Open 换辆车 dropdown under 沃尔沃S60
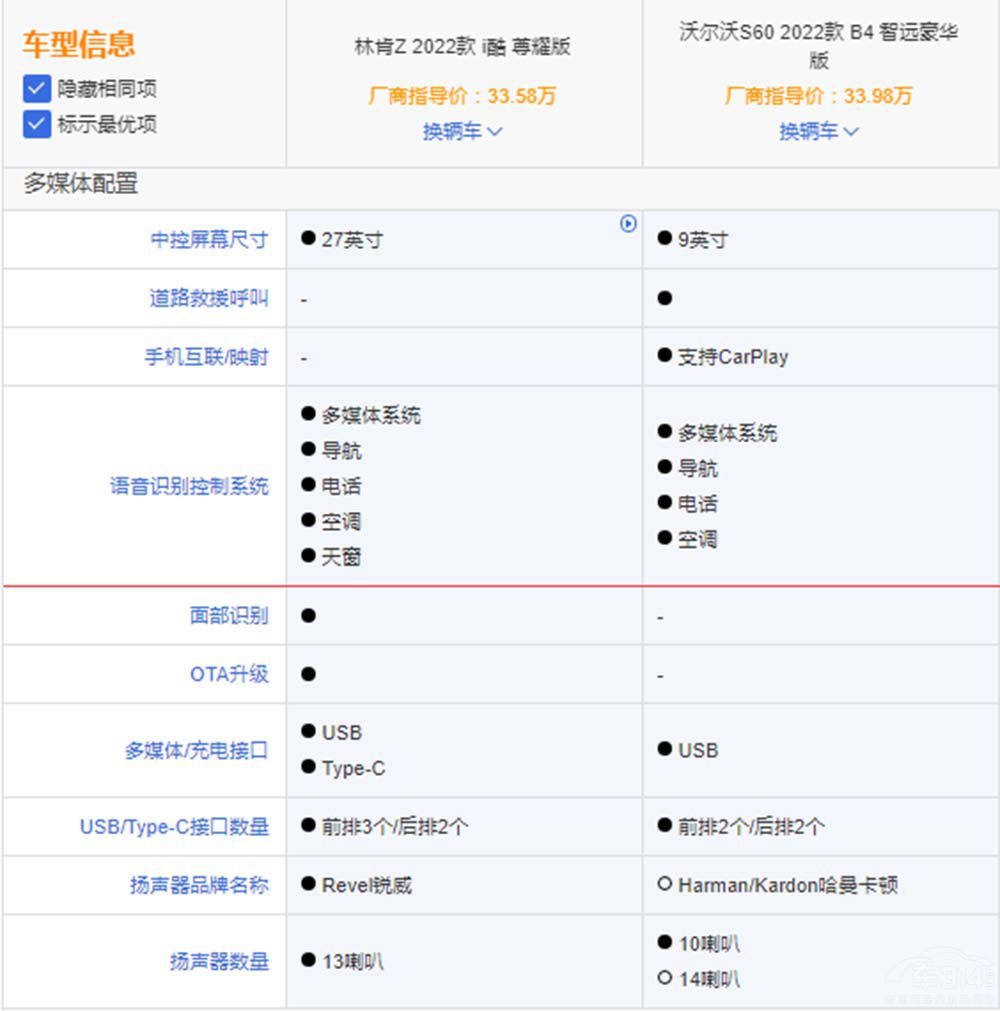 pyautogui.click(x=819, y=131)
